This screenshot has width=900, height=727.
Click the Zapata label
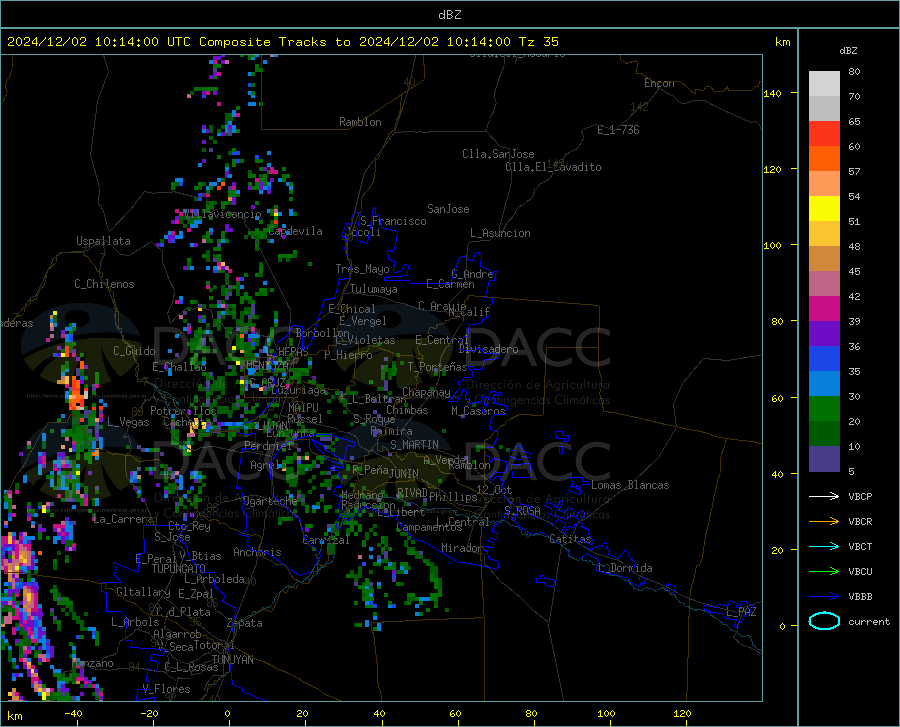click(245, 623)
